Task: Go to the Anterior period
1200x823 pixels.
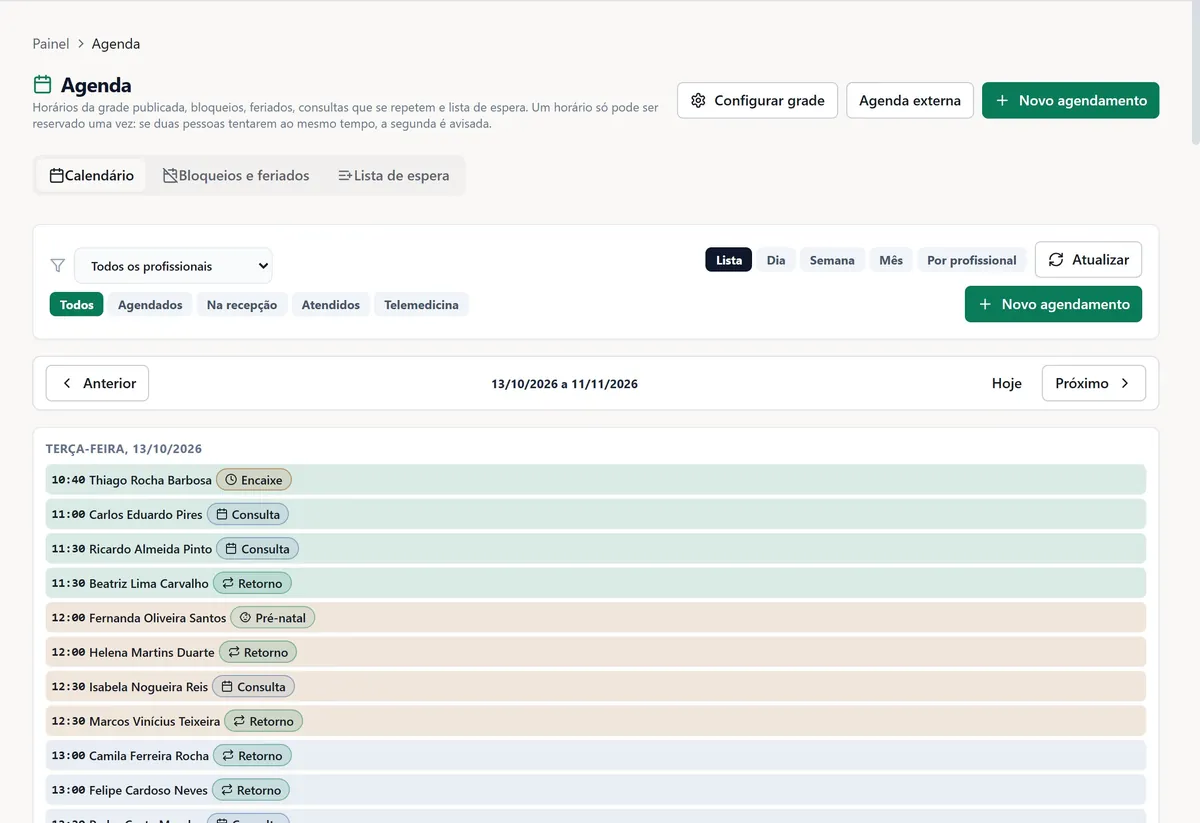Action: [x=97, y=383]
